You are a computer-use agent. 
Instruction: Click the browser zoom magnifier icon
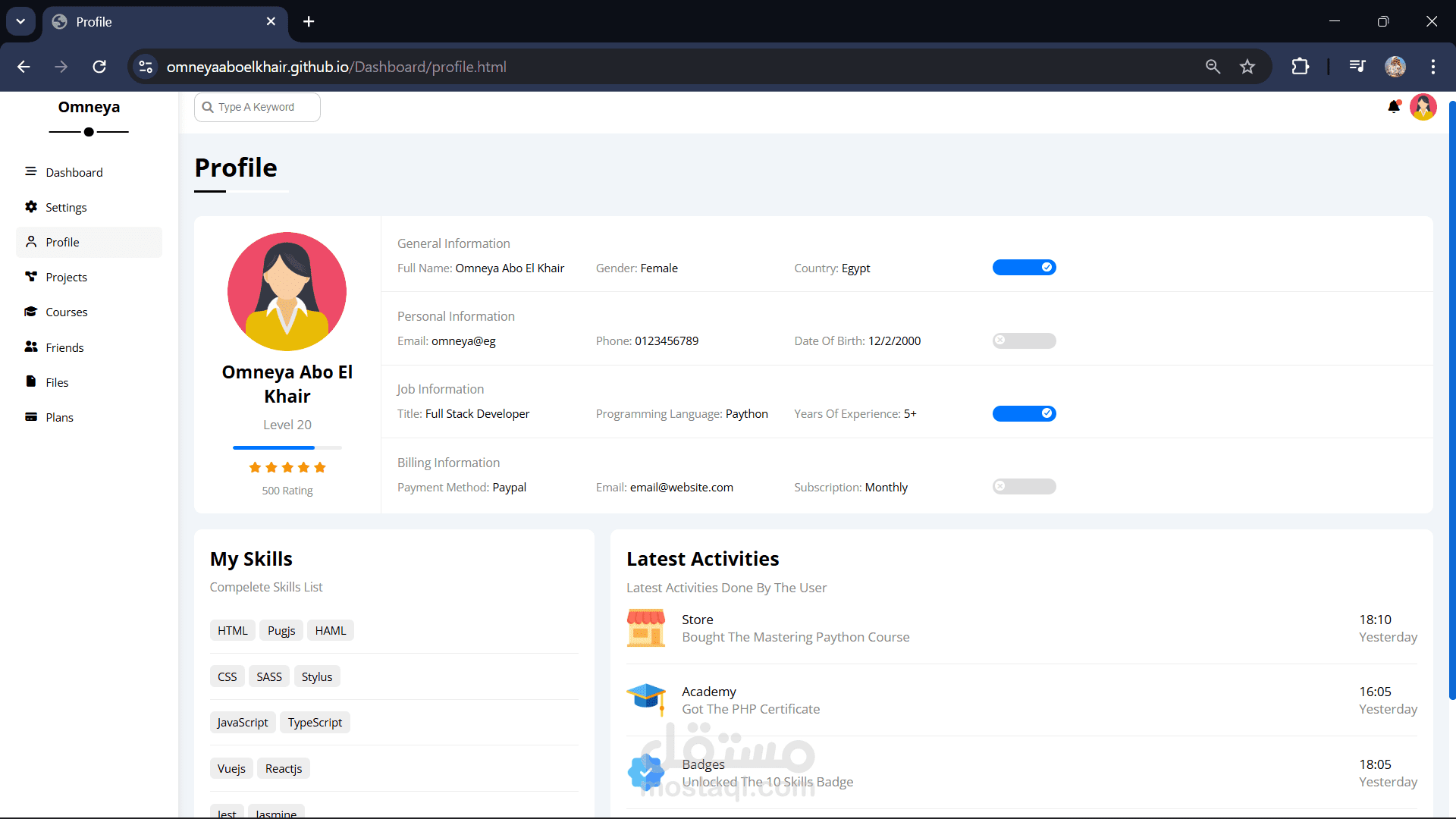pos(1213,67)
